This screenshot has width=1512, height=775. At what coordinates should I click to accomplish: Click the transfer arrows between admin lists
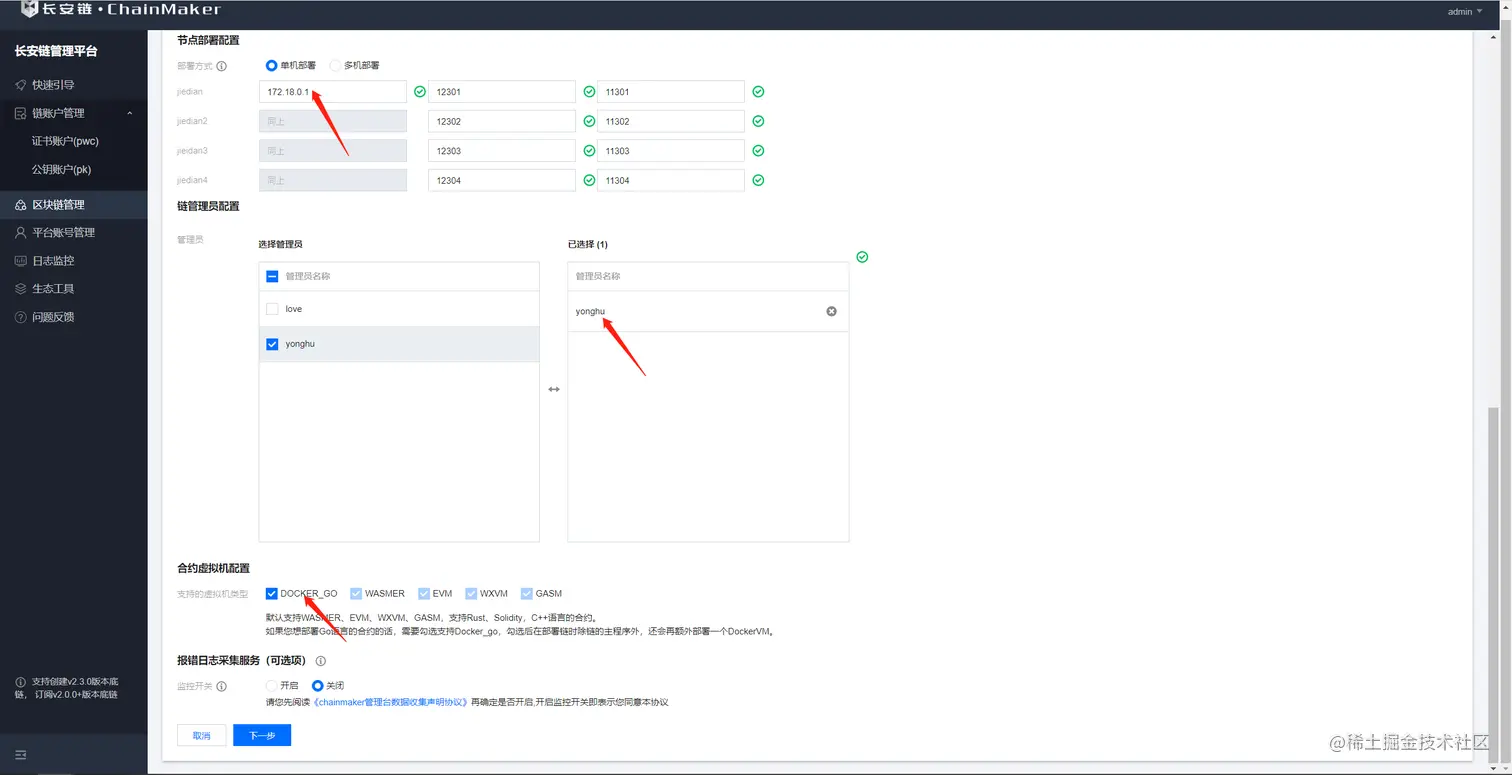coord(554,389)
